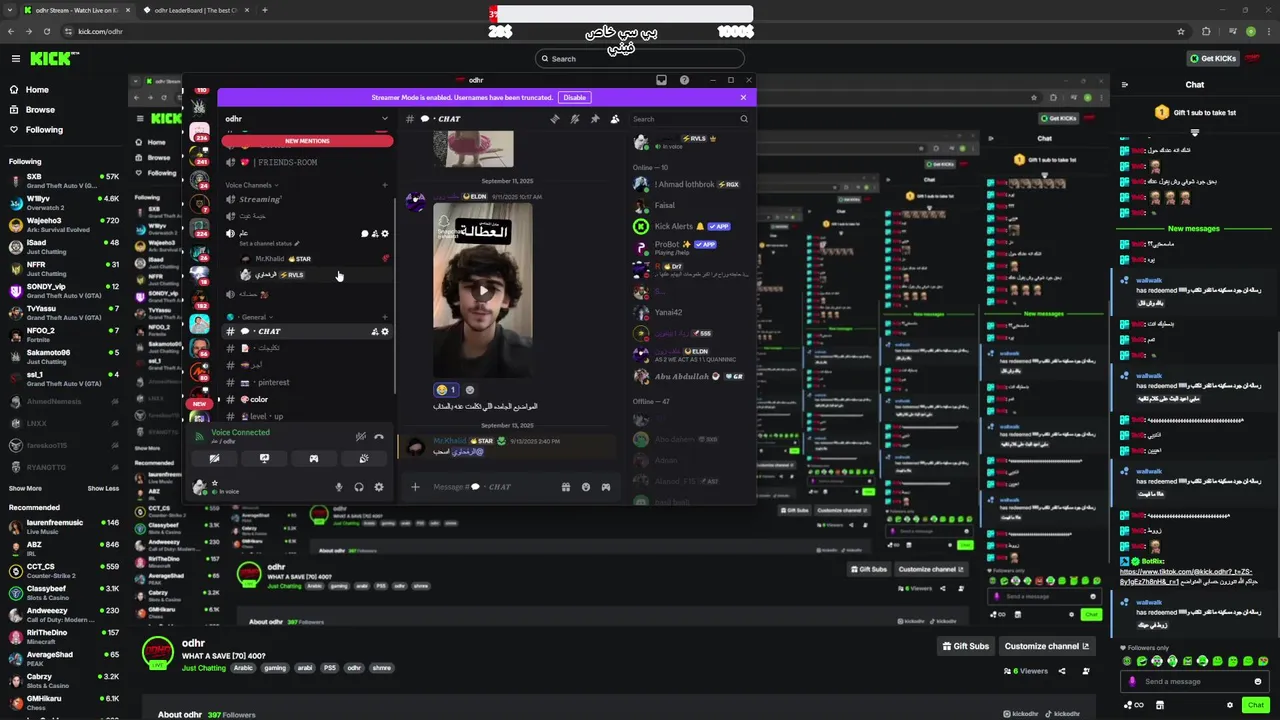Send with the green Chat button
The image size is (1280, 720).
coord(1256,705)
